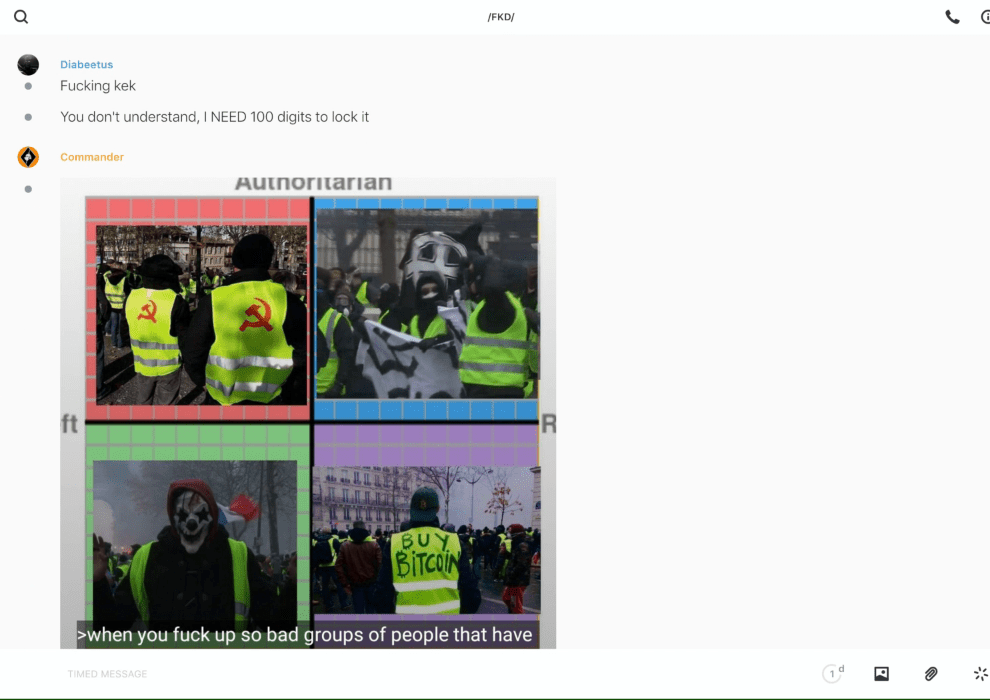Click the /FKD/ conversation title

point(500,17)
